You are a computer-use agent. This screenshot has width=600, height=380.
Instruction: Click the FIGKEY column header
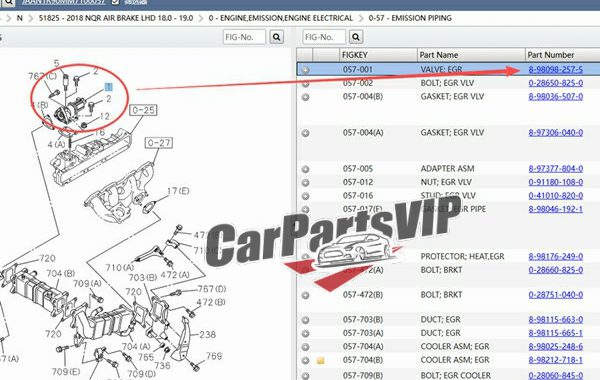[378, 55]
